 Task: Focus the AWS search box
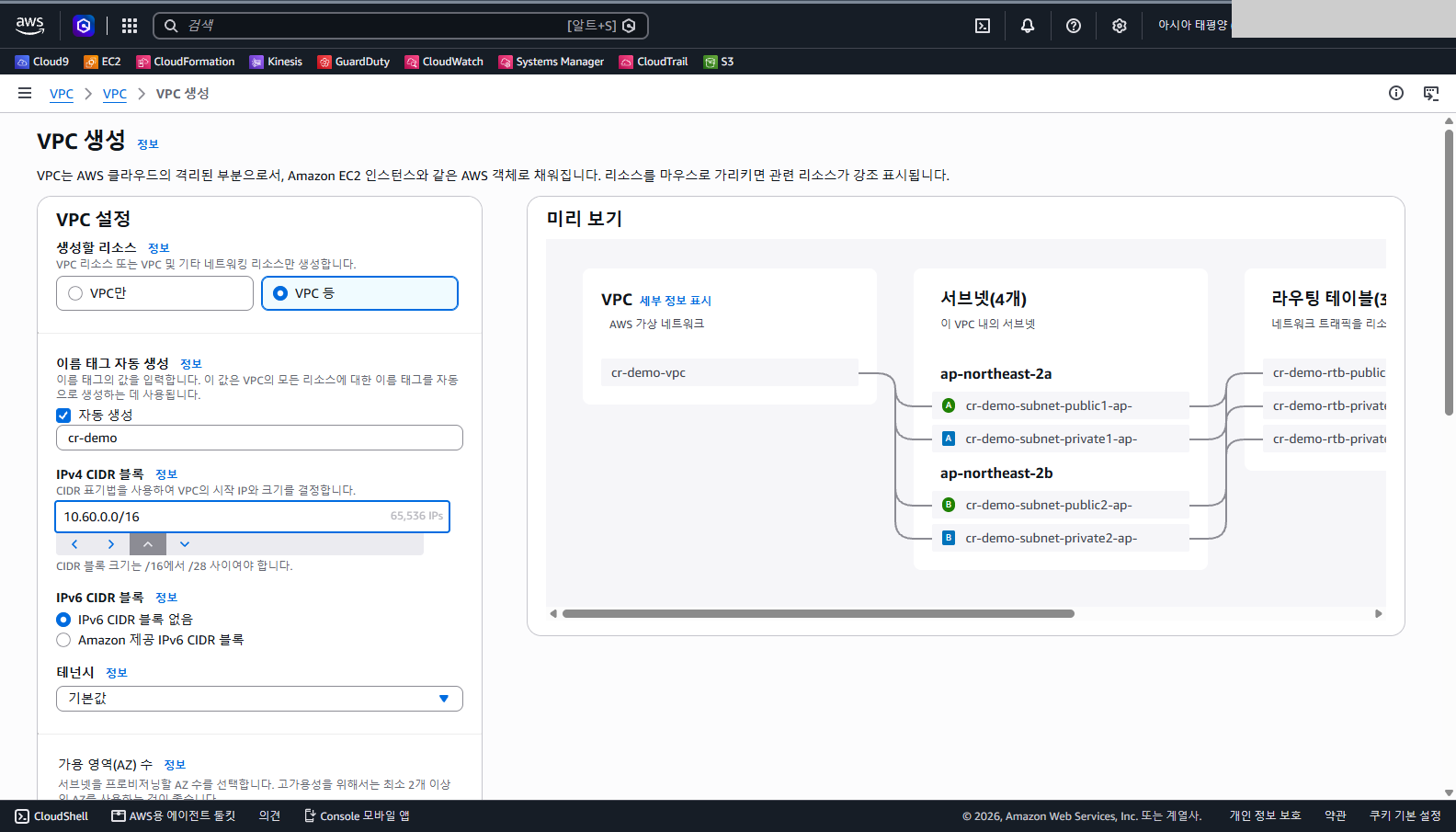[x=401, y=26]
